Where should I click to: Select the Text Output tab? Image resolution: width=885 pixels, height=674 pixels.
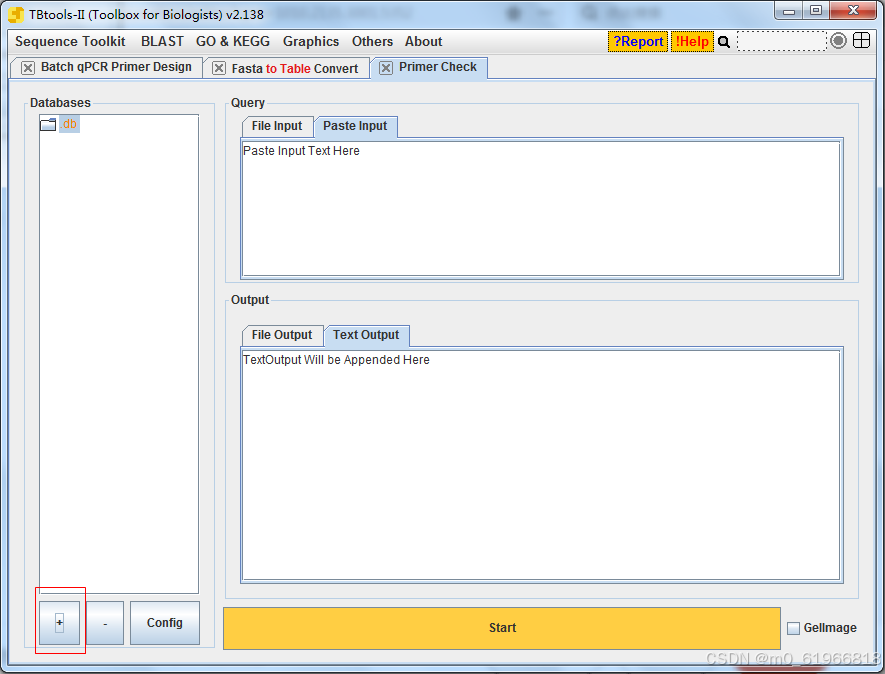pos(366,335)
